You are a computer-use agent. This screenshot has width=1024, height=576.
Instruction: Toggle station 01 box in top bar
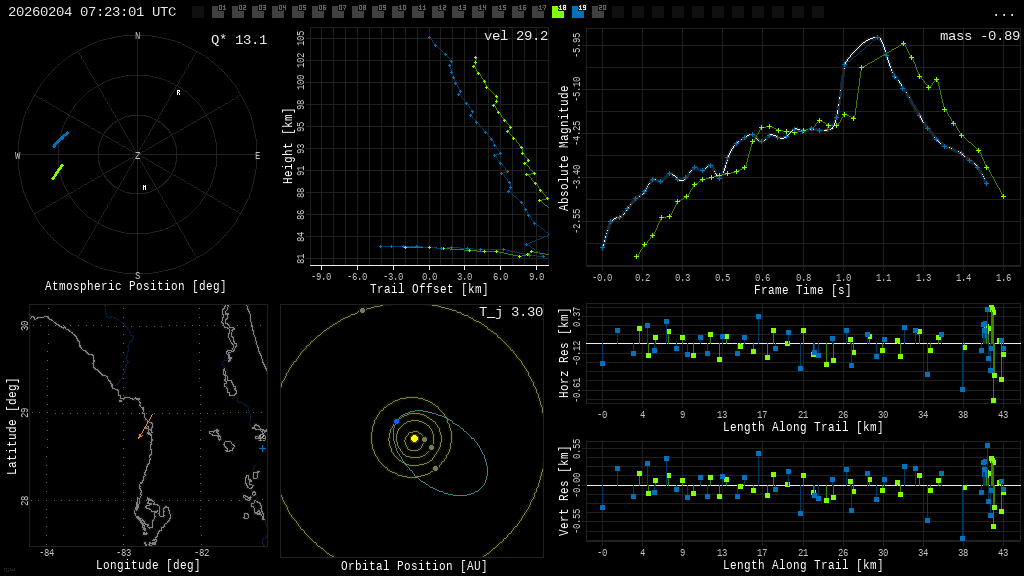click(x=218, y=12)
